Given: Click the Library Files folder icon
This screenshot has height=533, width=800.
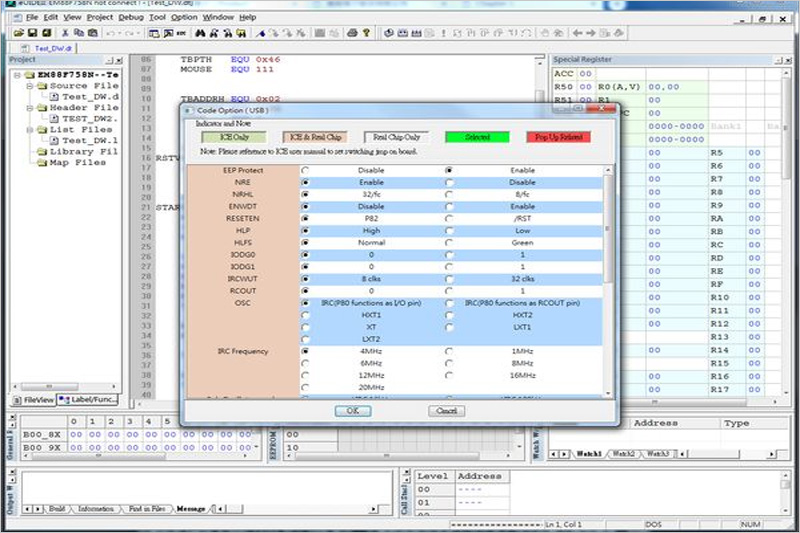Looking at the screenshot, I should 41,151.
